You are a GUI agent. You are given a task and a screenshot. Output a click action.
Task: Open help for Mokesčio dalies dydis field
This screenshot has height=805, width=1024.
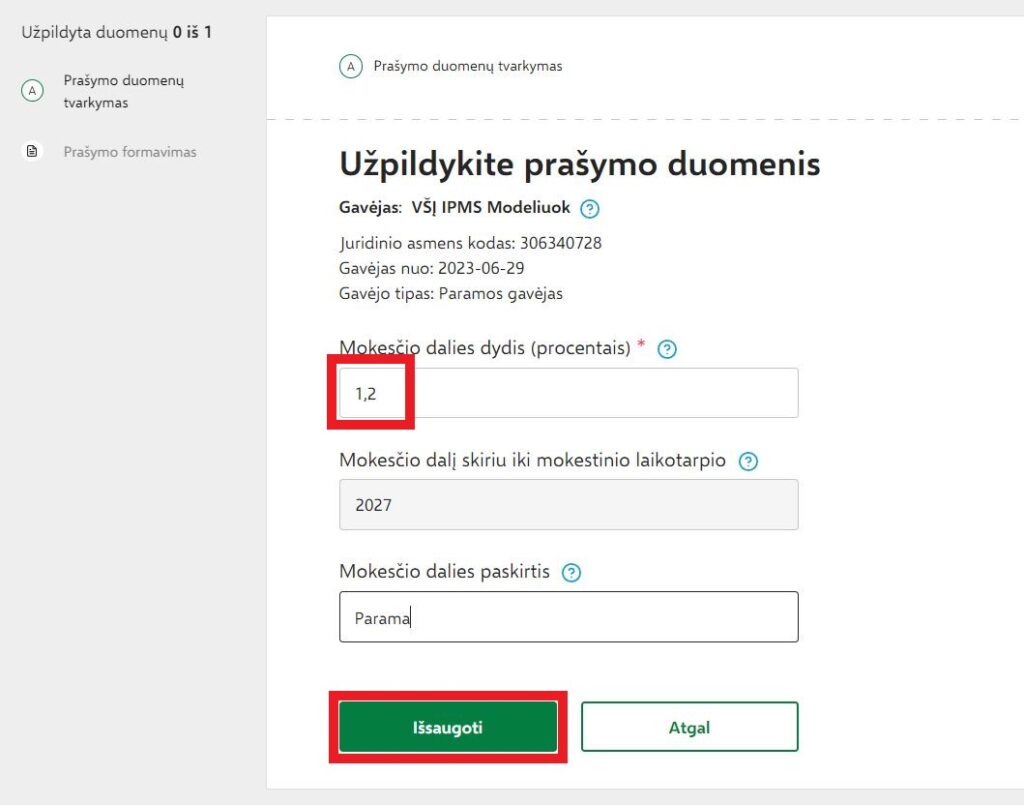[x=668, y=349]
